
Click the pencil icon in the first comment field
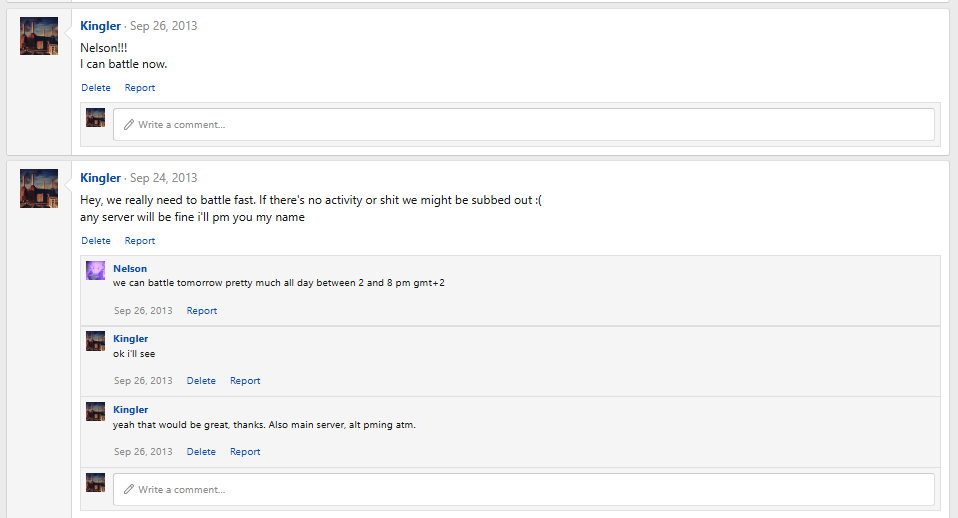point(129,125)
